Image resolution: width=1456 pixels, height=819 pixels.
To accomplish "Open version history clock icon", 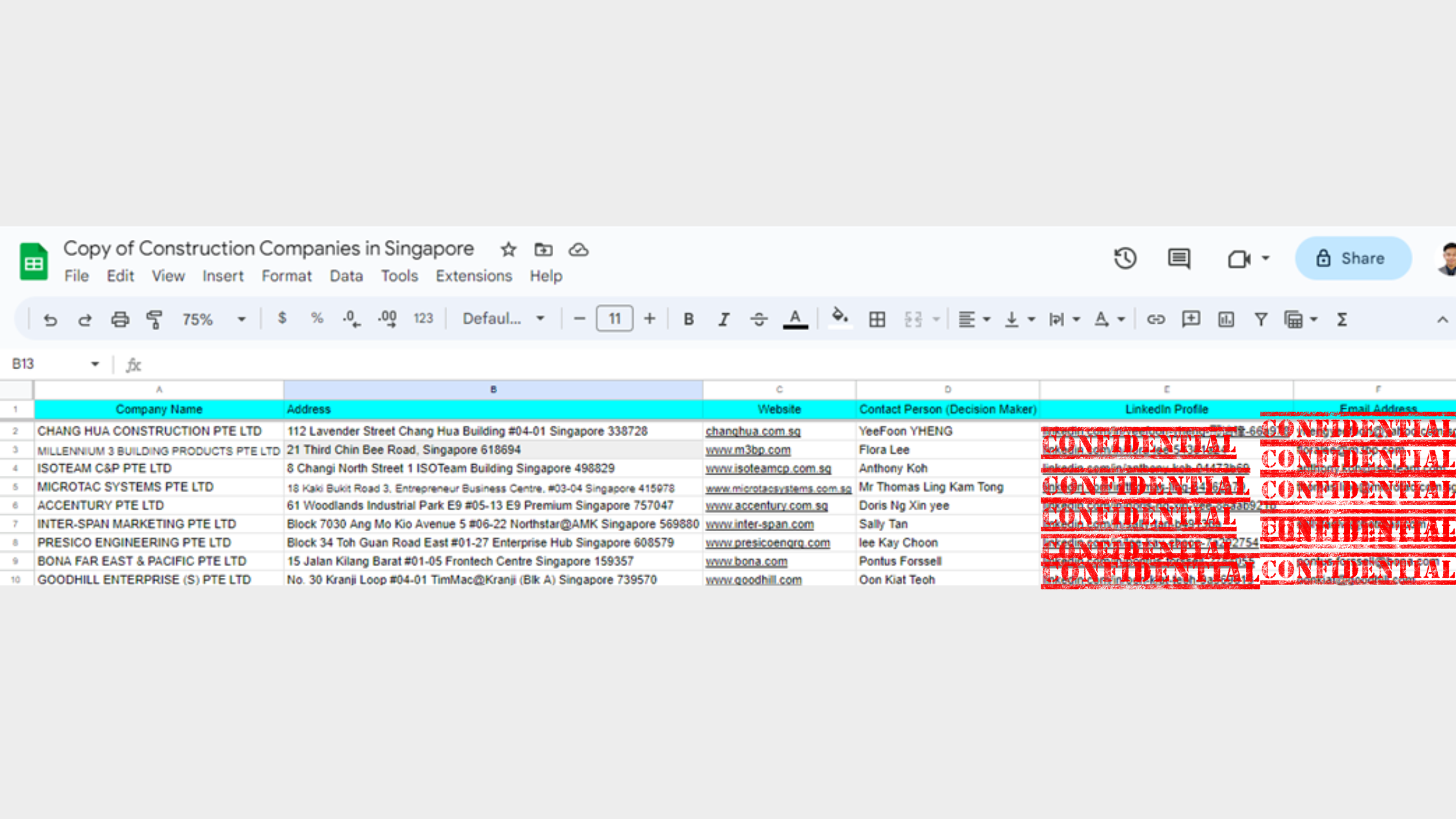I will 1125,258.
